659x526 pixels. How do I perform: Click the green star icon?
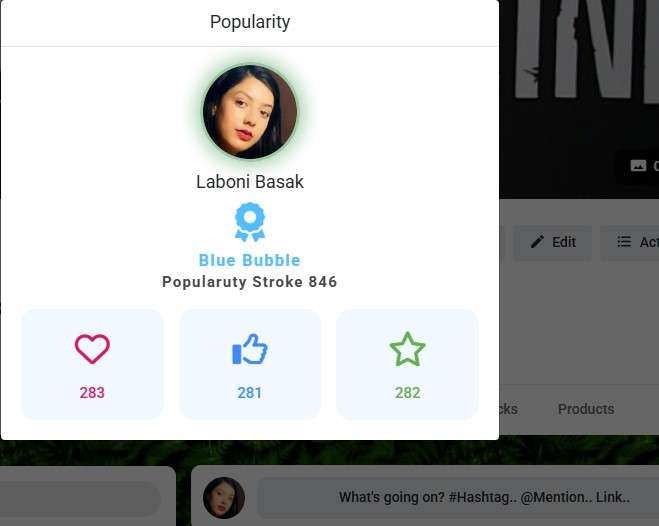(x=407, y=349)
